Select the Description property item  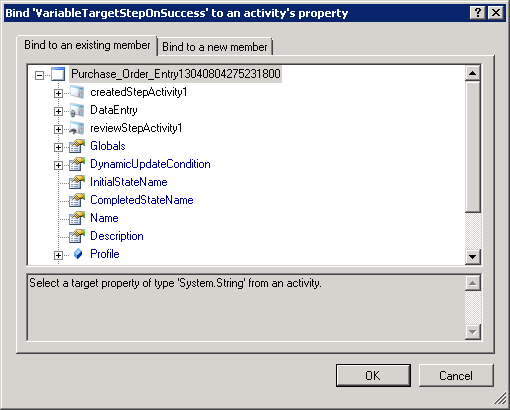tap(117, 236)
